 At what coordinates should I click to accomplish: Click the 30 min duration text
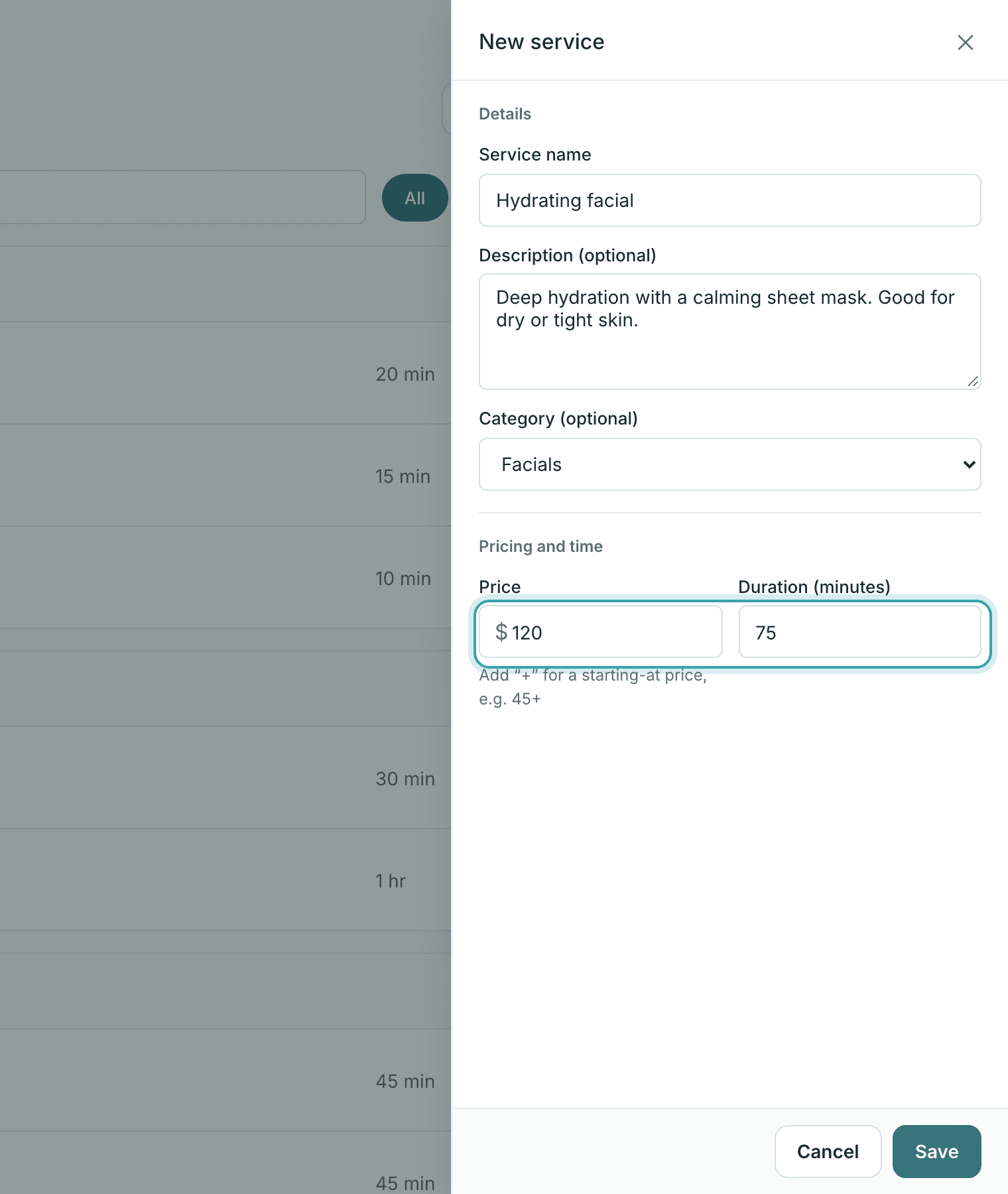pyautogui.click(x=405, y=779)
